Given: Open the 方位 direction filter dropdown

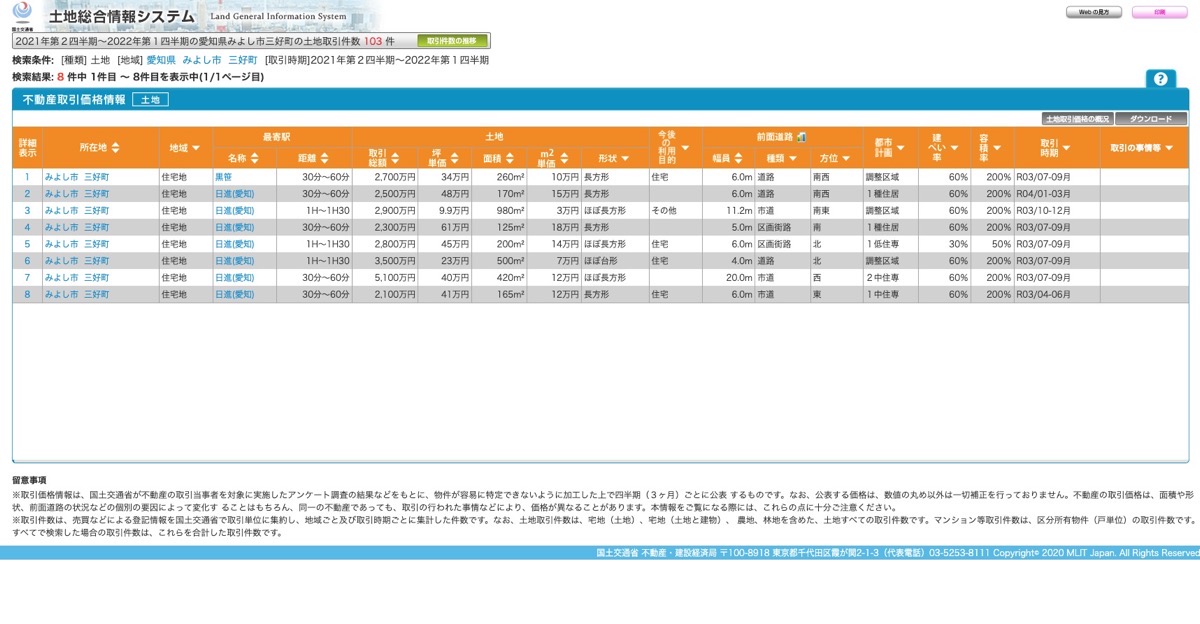Looking at the screenshot, I should [x=847, y=158].
